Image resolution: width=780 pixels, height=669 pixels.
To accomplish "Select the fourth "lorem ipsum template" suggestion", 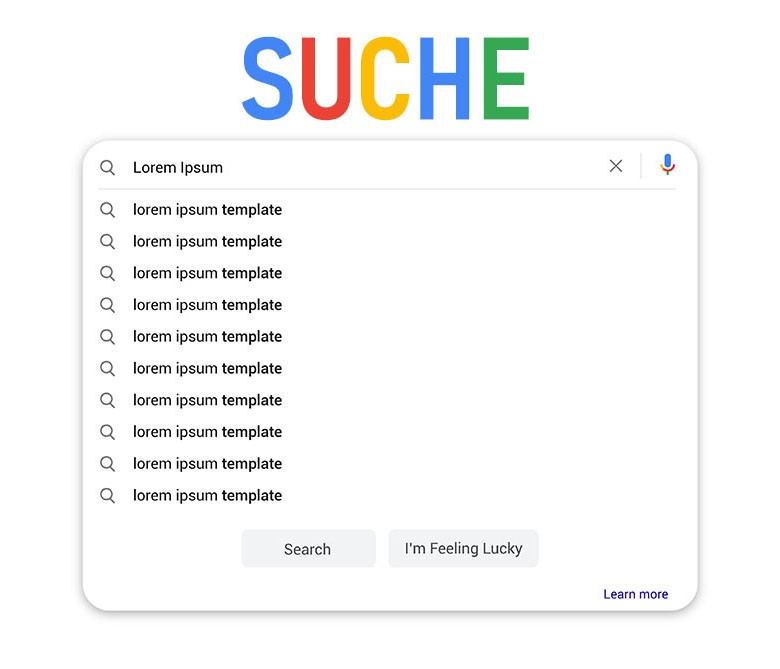I will point(207,305).
